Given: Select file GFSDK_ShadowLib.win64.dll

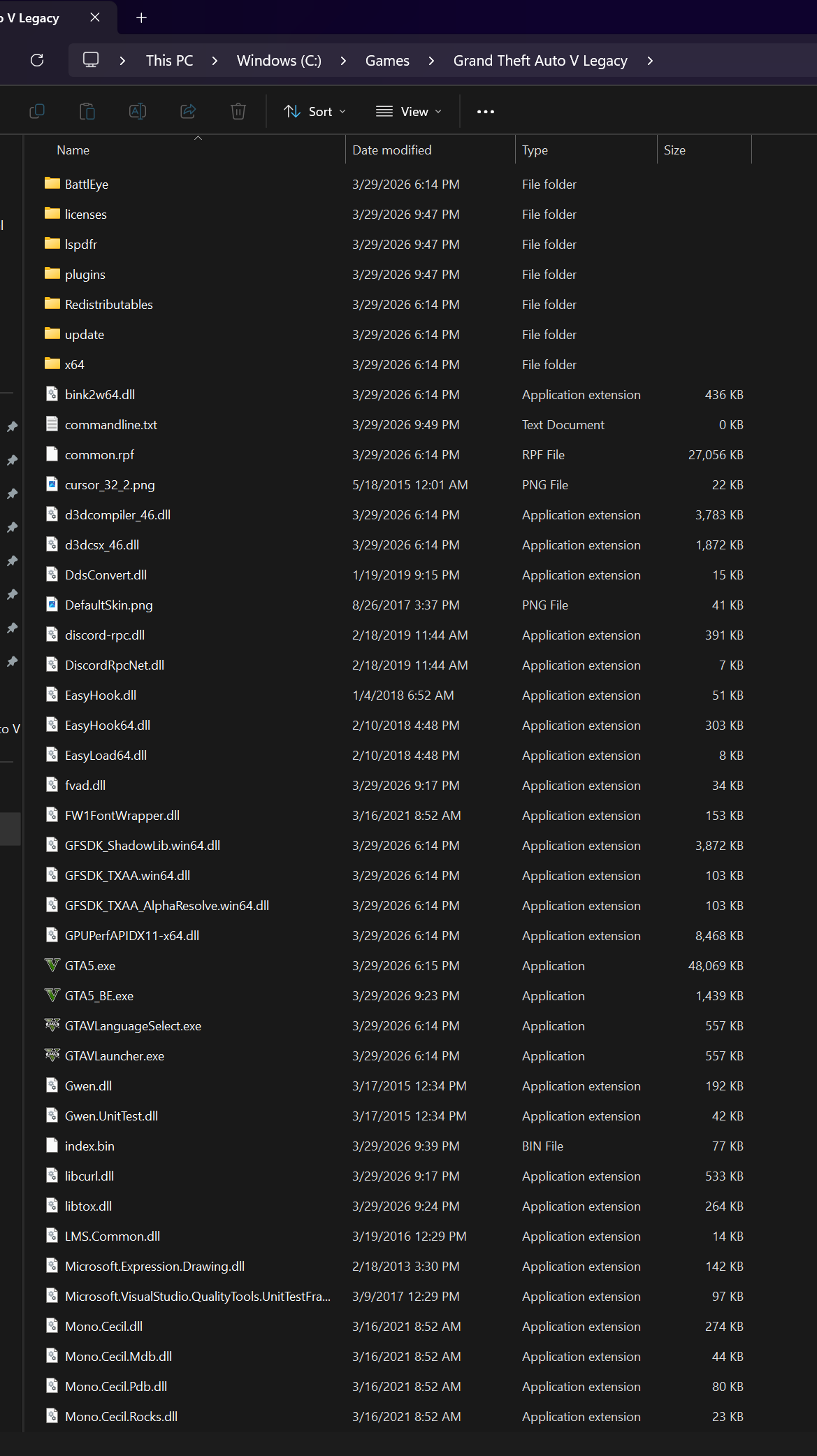Looking at the screenshot, I should [143, 845].
